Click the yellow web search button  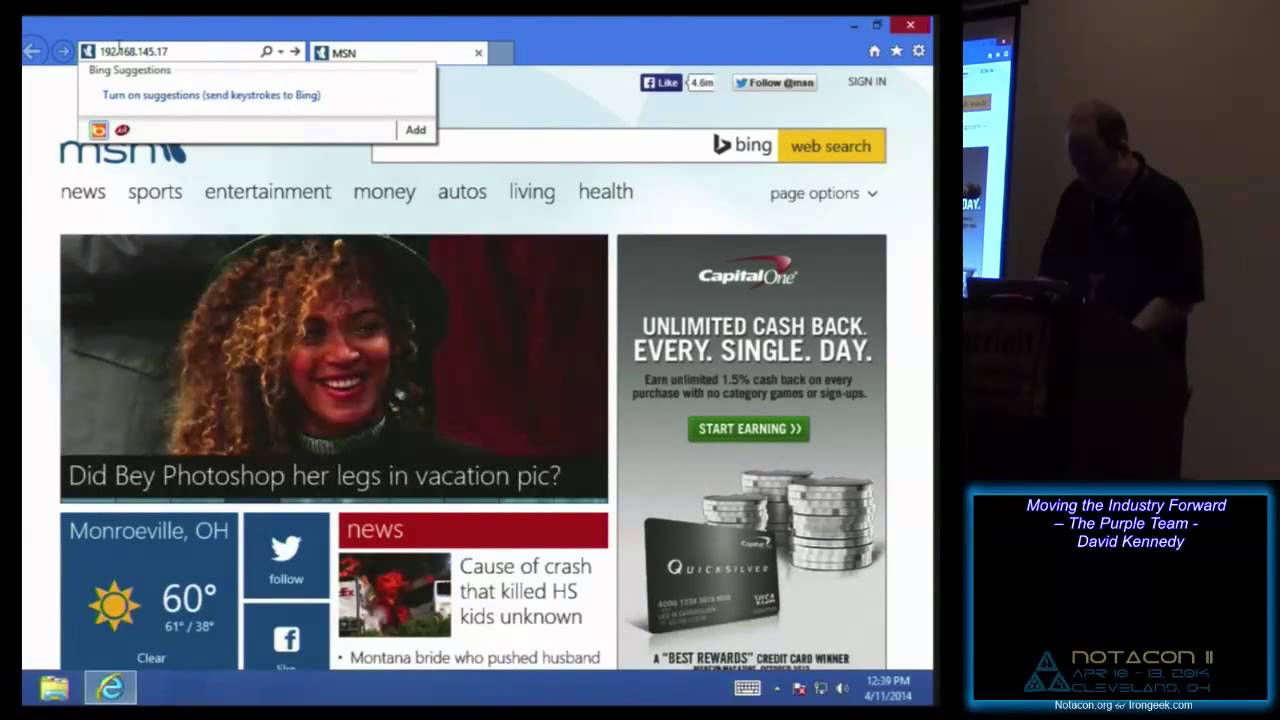pos(831,146)
